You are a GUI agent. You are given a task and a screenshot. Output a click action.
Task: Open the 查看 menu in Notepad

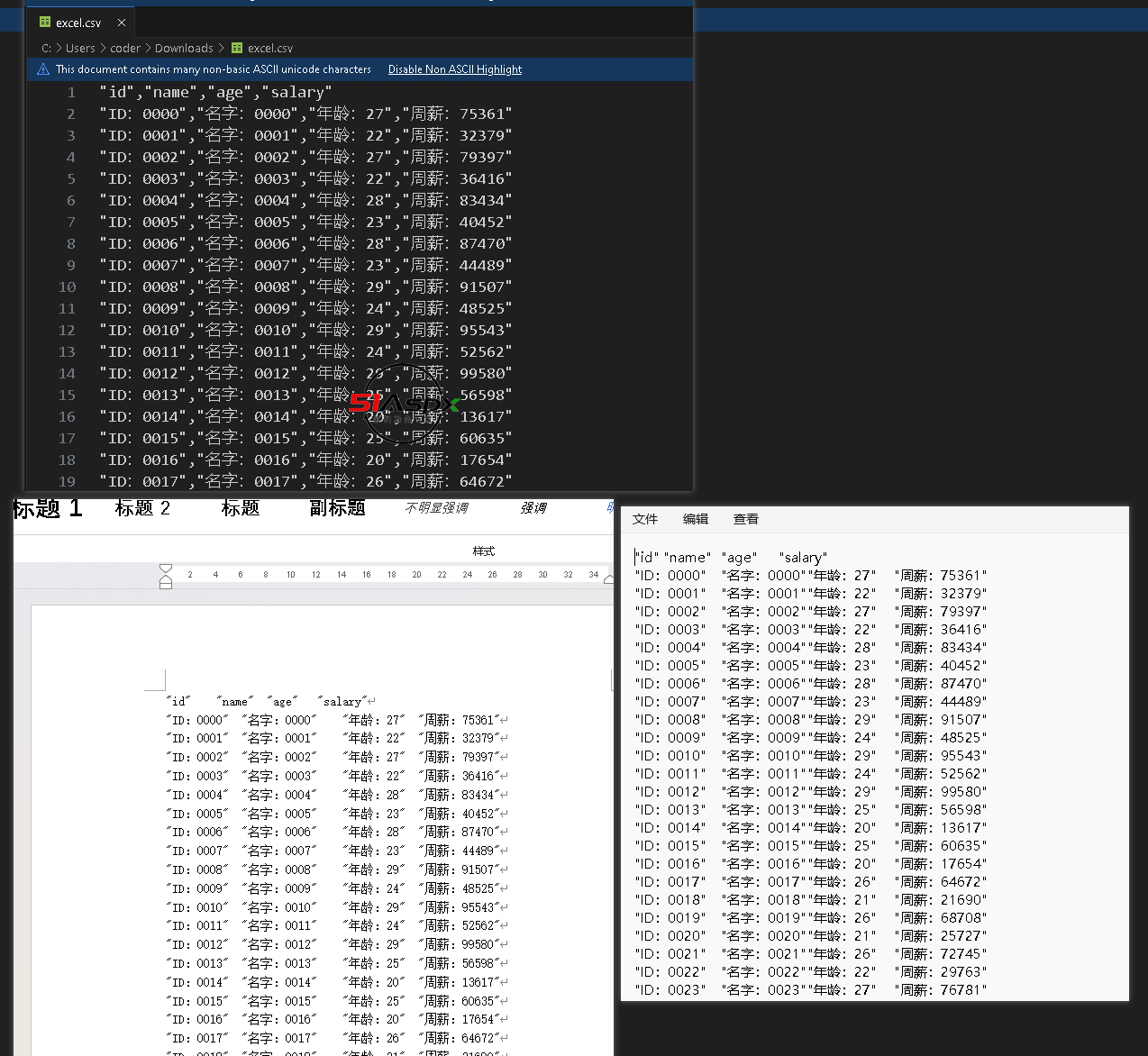745,519
